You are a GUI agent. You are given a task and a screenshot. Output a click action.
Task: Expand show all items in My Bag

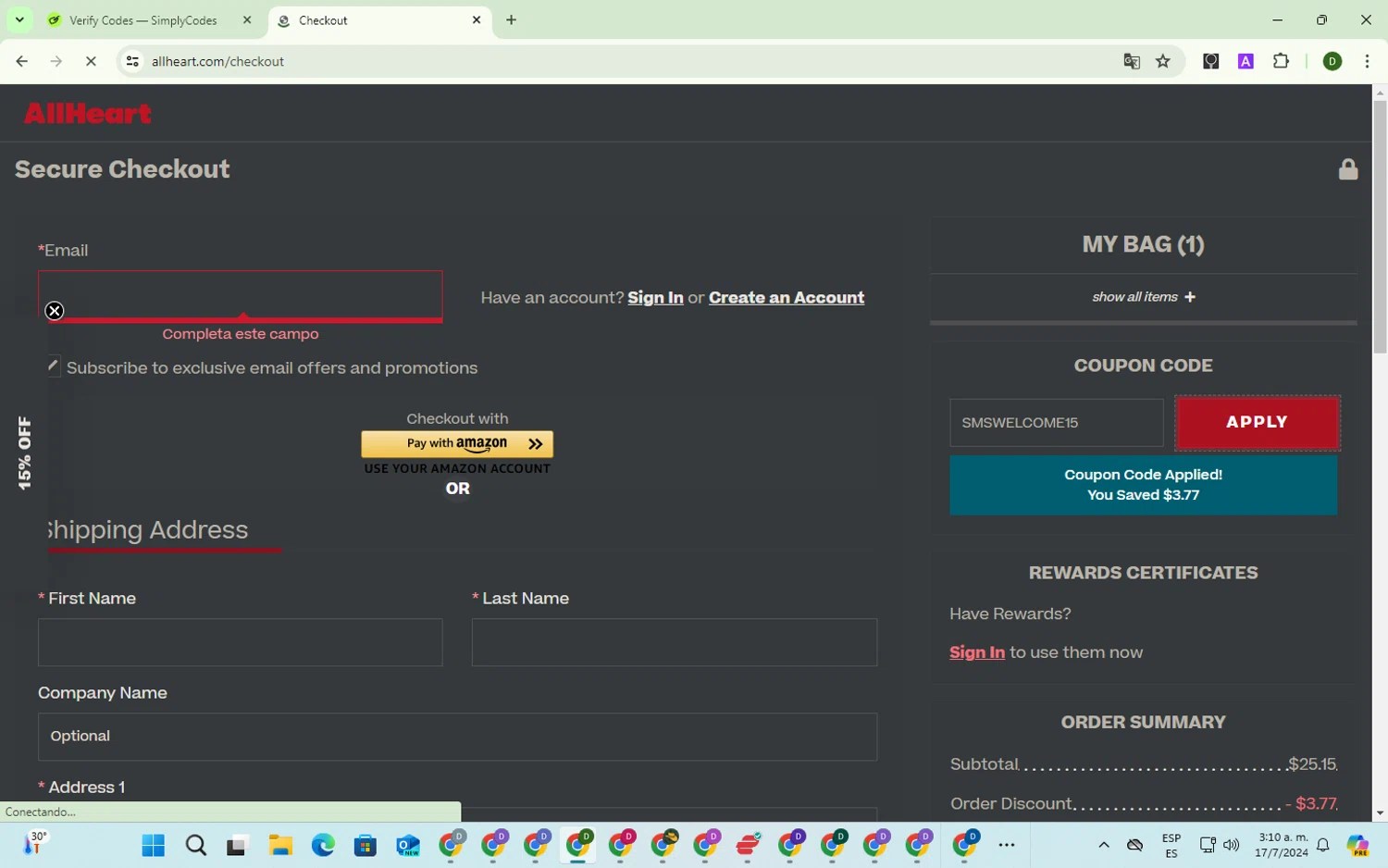click(1144, 297)
